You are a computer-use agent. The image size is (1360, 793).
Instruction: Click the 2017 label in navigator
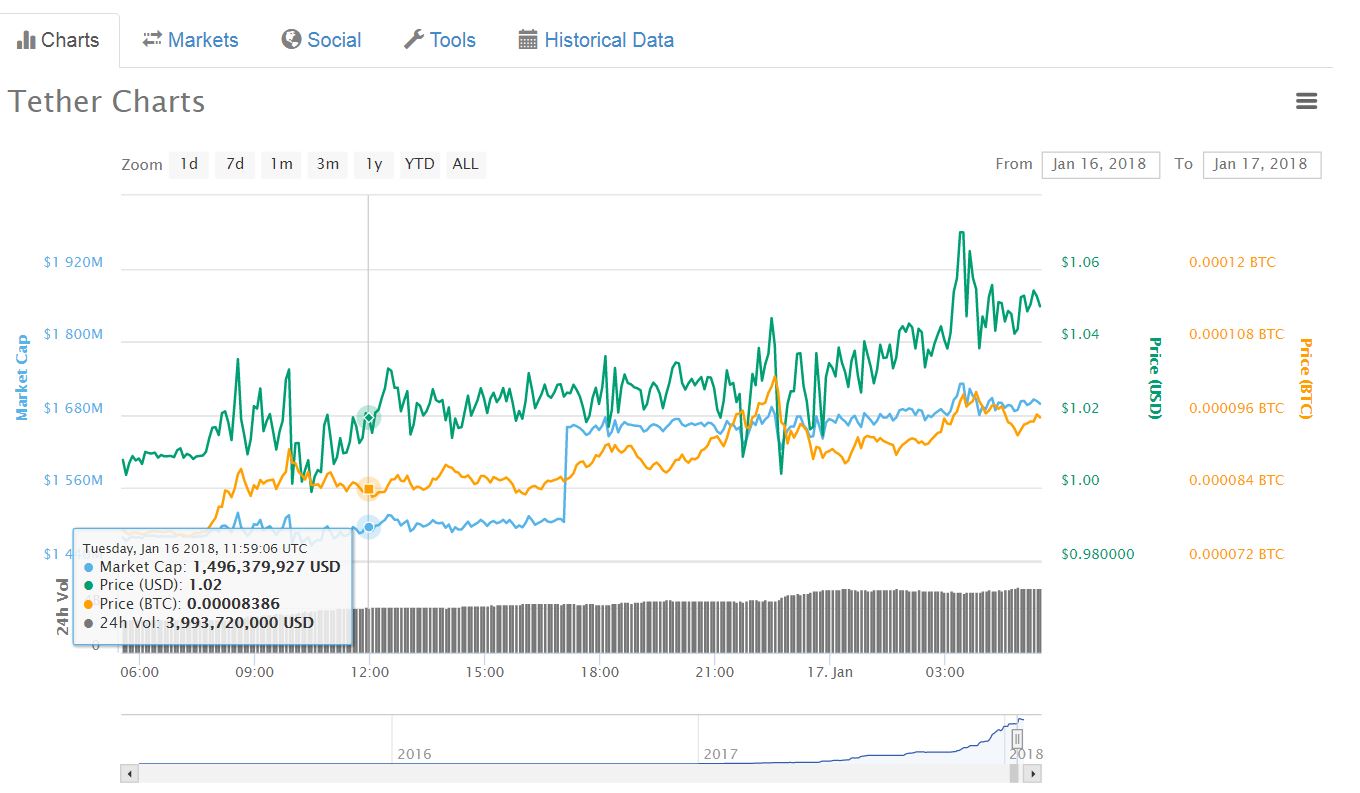coord(721,754)
